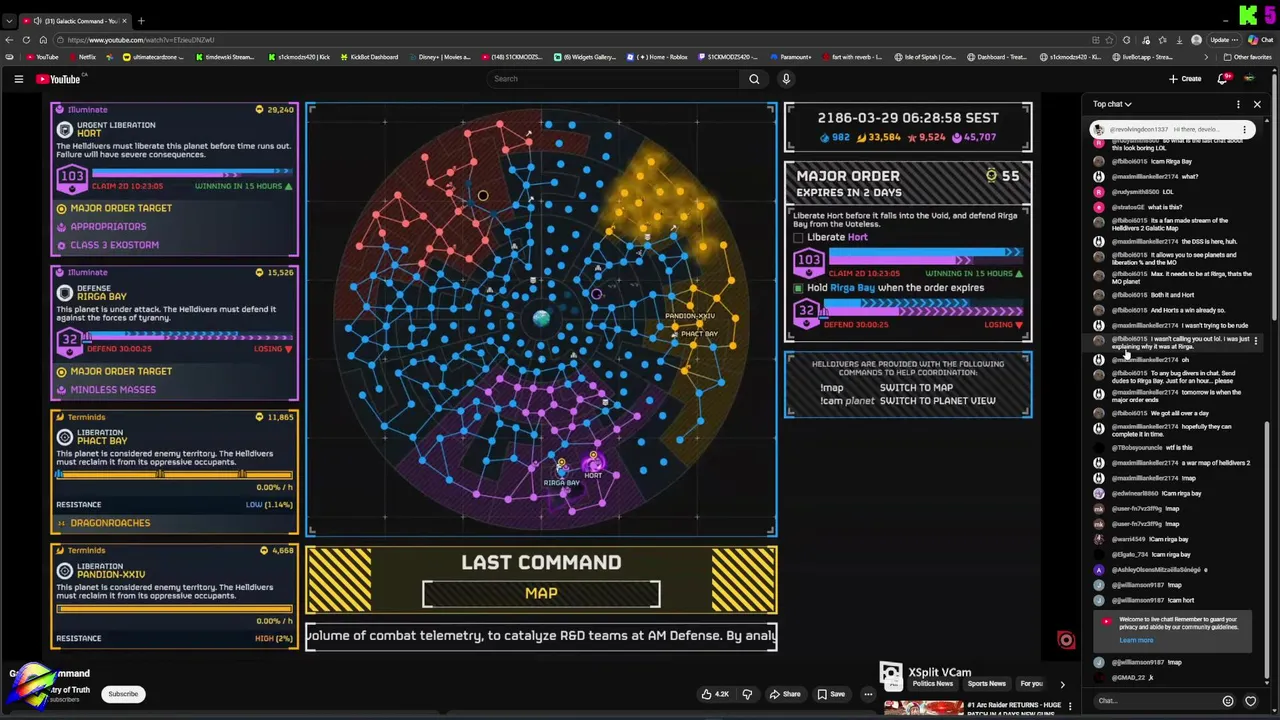The width and height of the screenshot is (1280, 720).
Task: Select the Galactic Command browser tab
Action: click(x=76, y=21)
